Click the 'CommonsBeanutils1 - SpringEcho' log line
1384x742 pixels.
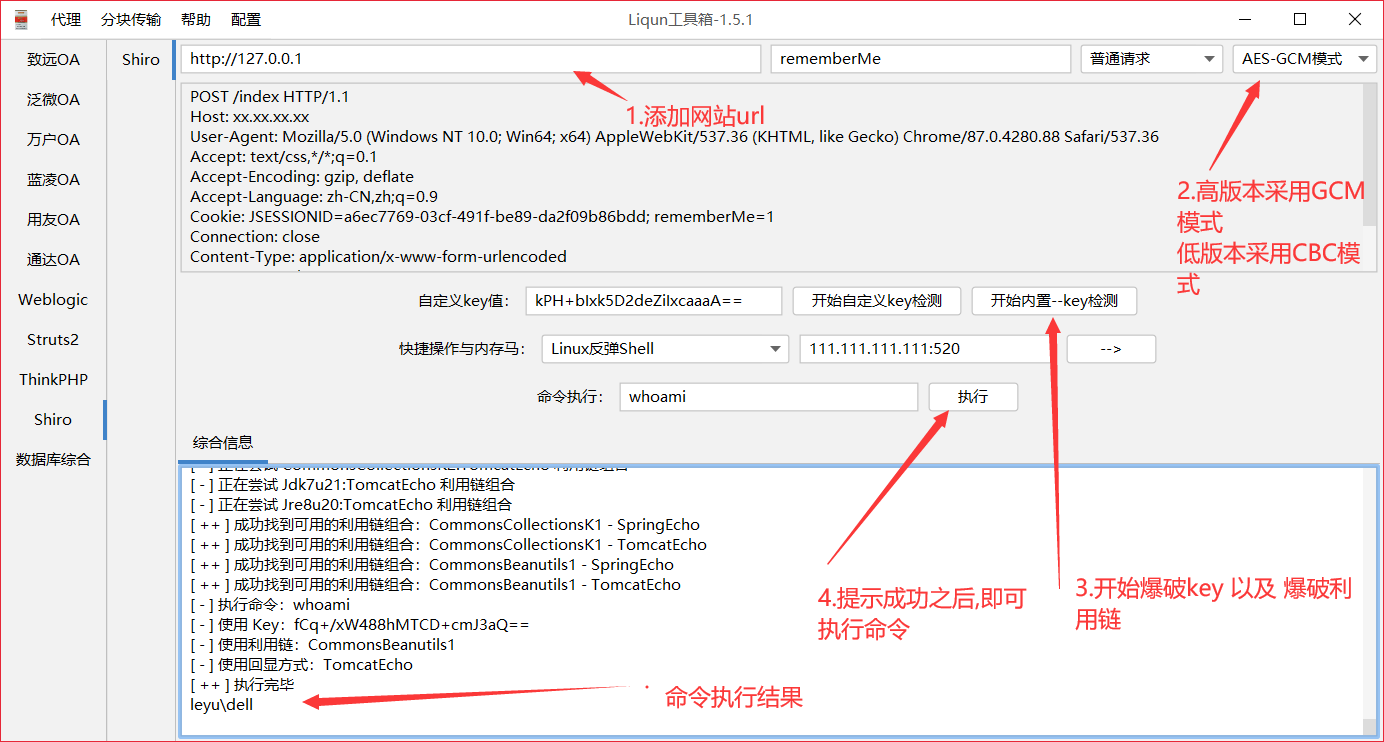pyautogui.click(x=432, y=565)
